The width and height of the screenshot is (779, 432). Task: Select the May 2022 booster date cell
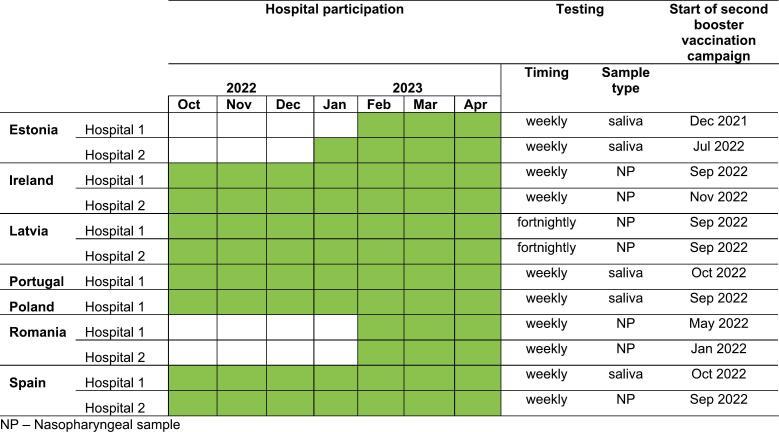(718, 324)
